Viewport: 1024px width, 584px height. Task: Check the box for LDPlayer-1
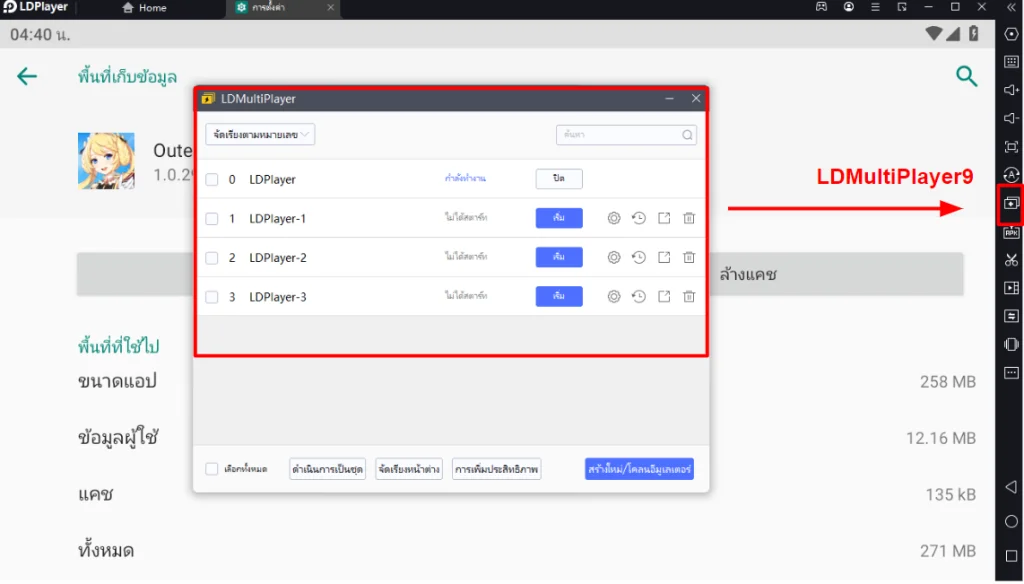click(x=212, y=219)
